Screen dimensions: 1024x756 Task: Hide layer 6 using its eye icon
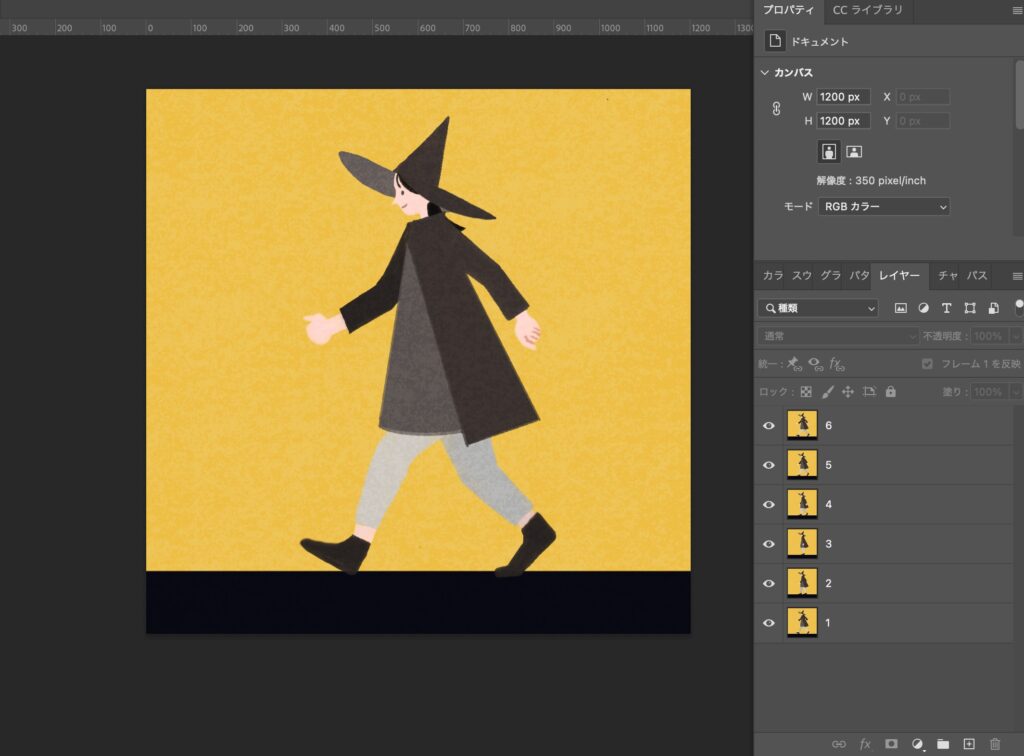click(769, 425)
